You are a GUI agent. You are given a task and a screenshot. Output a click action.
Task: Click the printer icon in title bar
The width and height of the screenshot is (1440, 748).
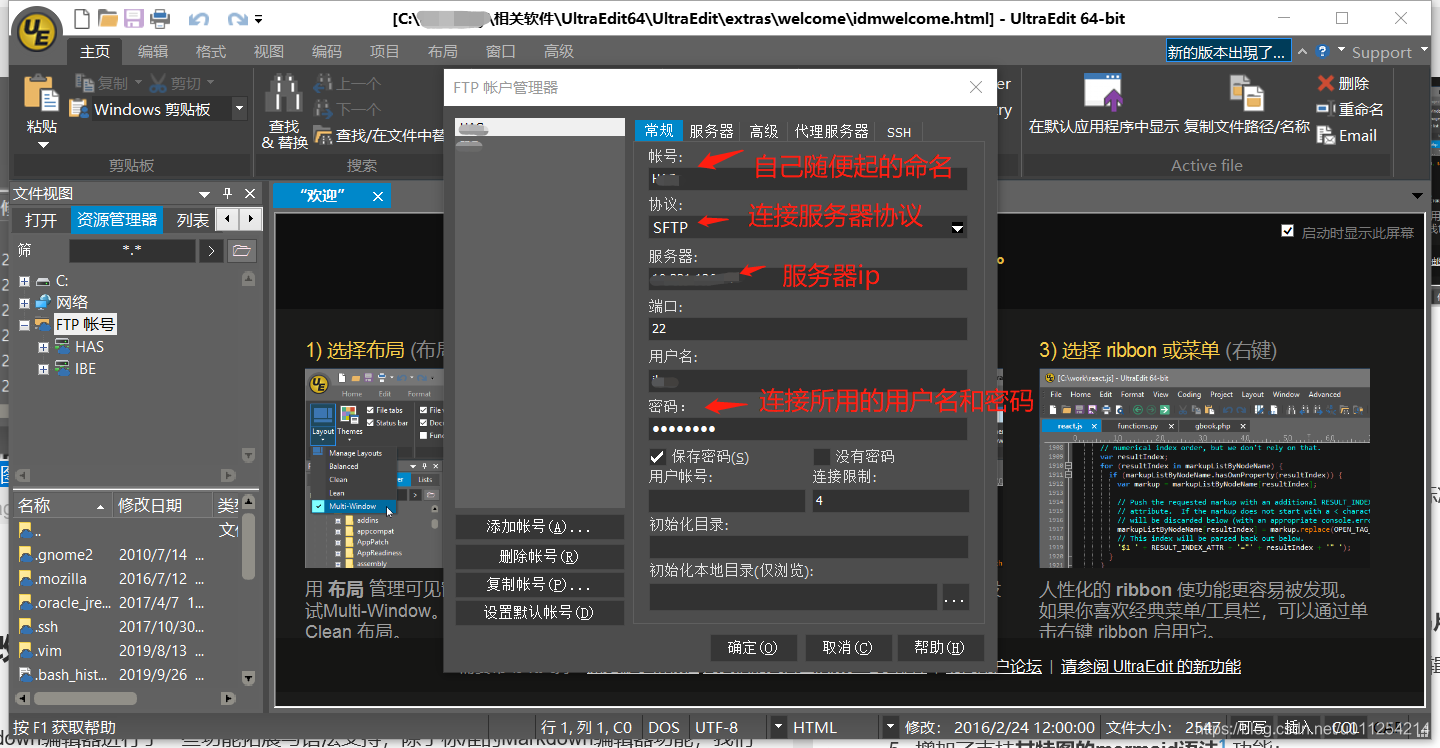click(x=160, y=18)
